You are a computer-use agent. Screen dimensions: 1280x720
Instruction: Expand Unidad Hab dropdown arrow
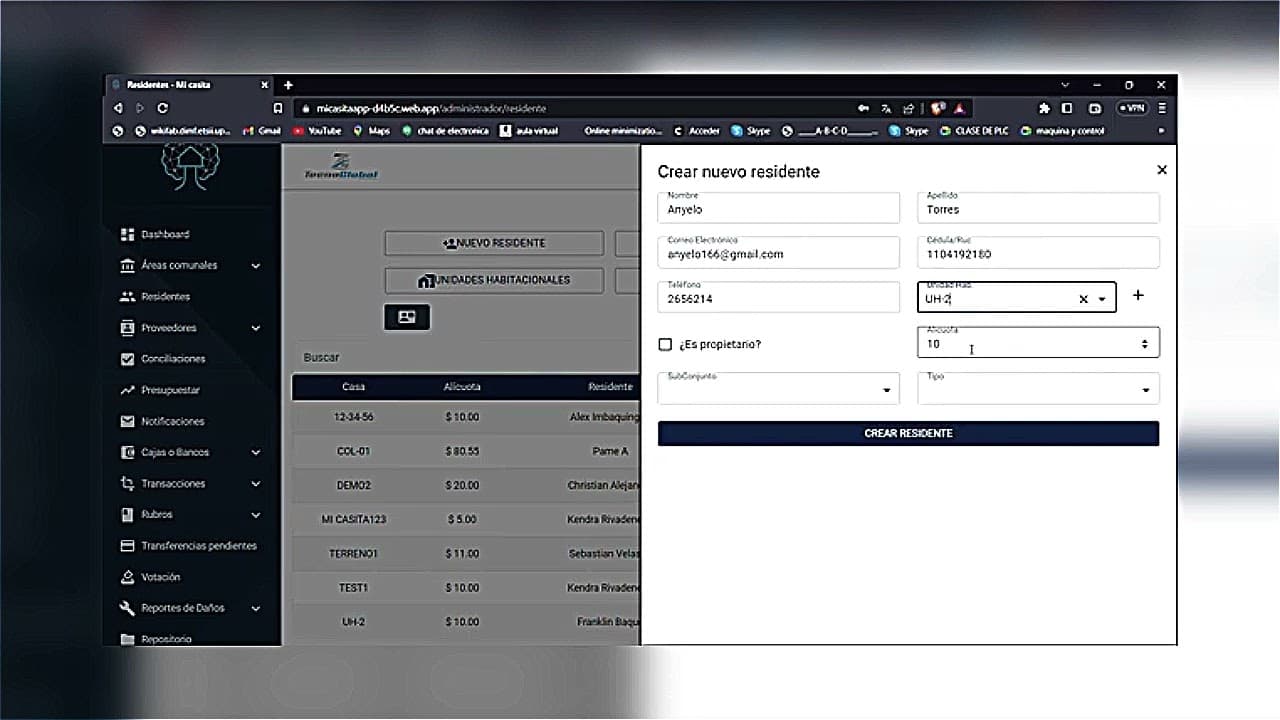click(x=1102, y=299)
